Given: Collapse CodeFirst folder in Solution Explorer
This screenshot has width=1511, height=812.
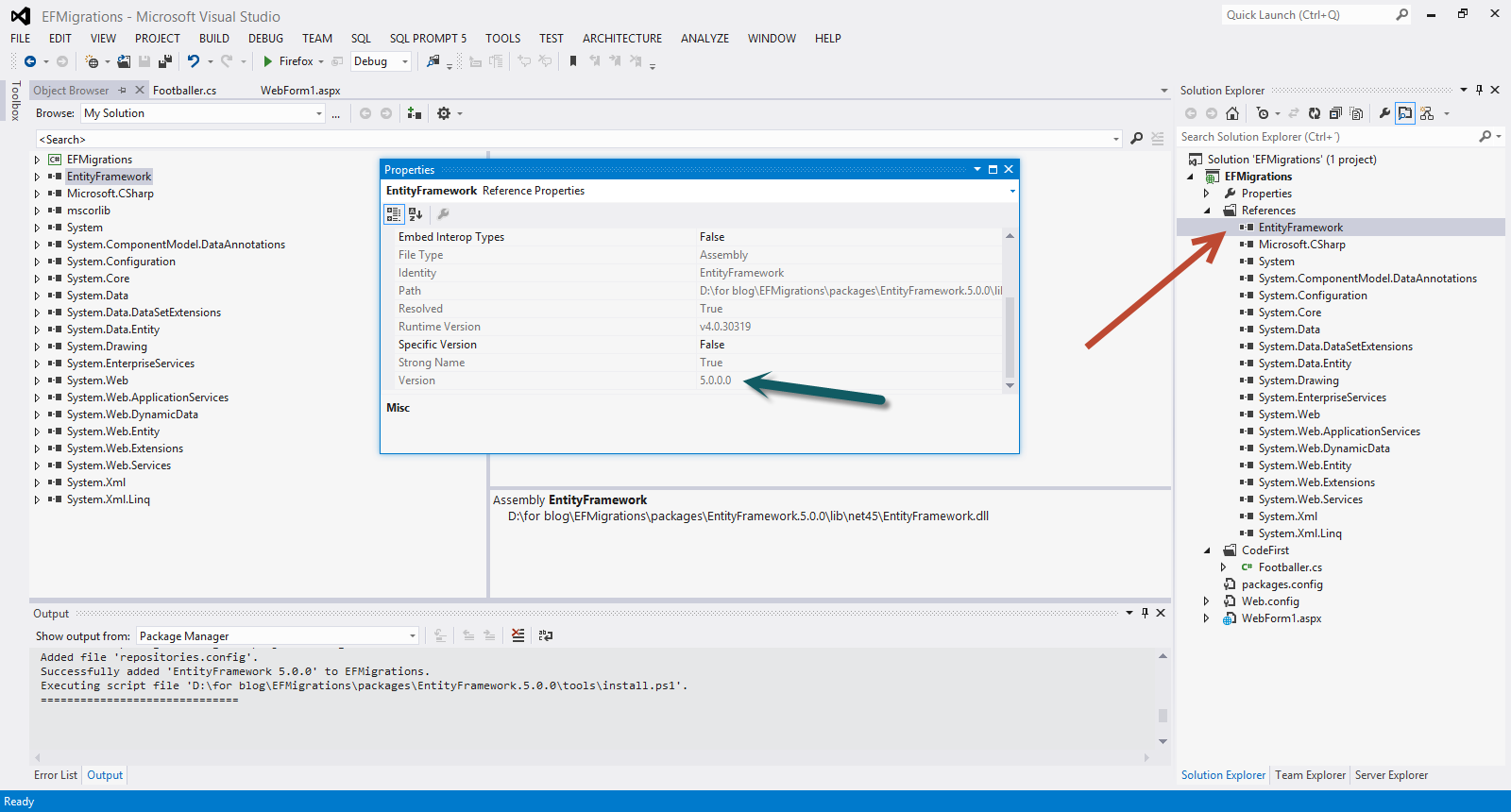Looking at the screenshot, I should tap(1207, 550).
